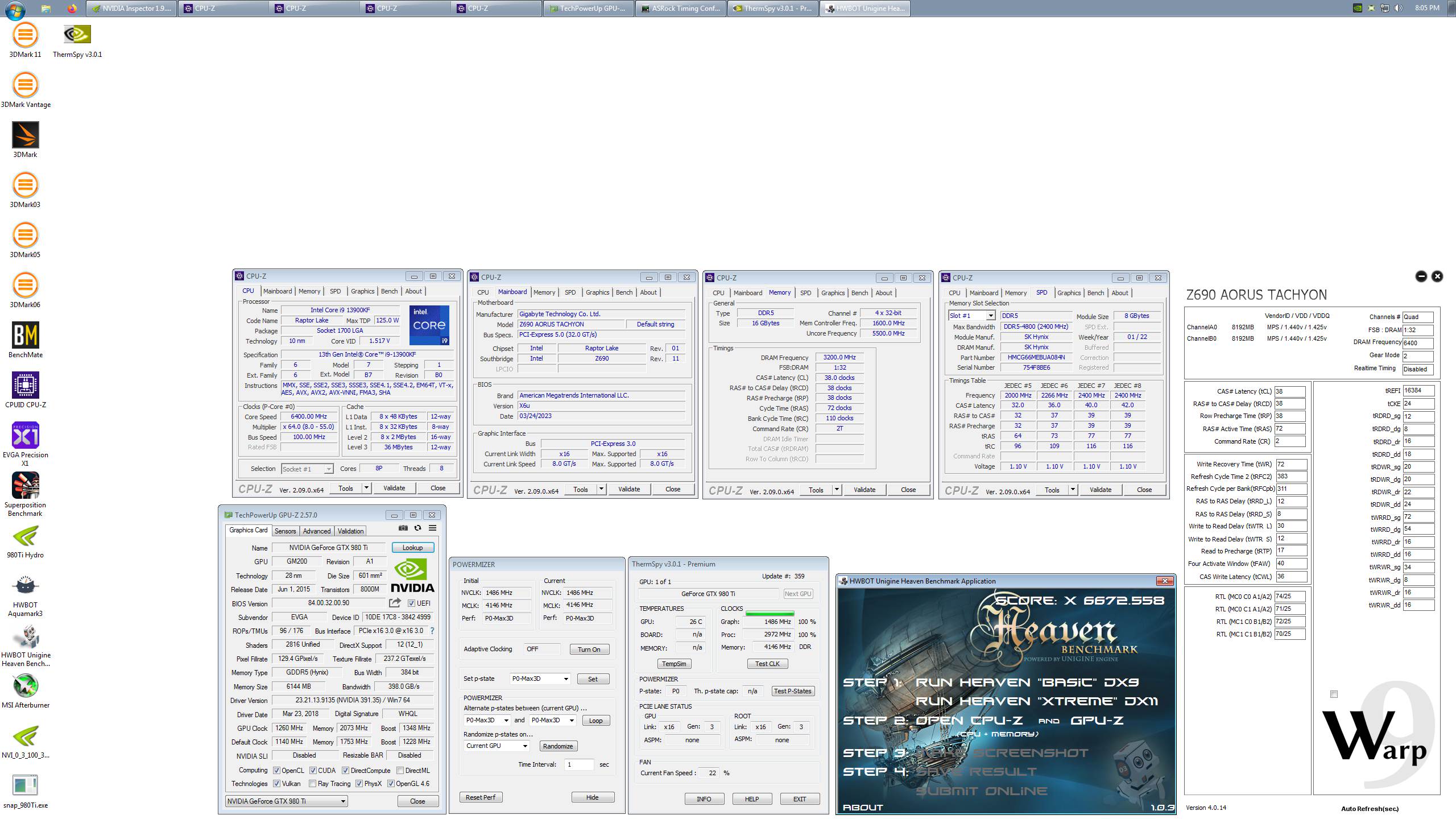Toggle Ray Tracing checkbox in GPU-Z

(312, 784)
